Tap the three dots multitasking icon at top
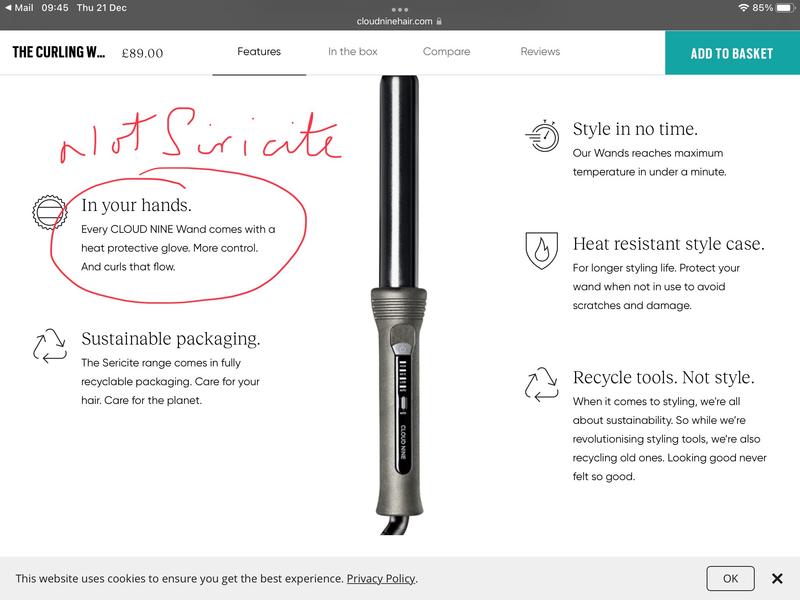 click(x=400, y=9)
